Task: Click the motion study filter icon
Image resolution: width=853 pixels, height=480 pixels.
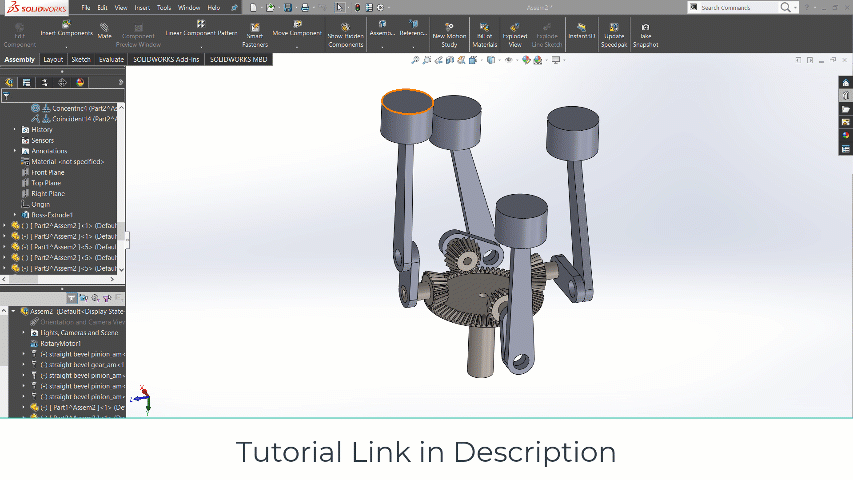Action: click(72, 298)
